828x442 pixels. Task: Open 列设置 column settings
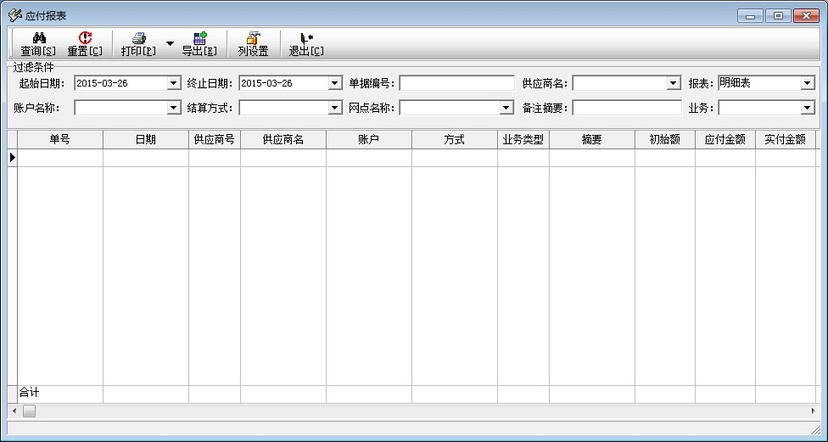(253, 43)
